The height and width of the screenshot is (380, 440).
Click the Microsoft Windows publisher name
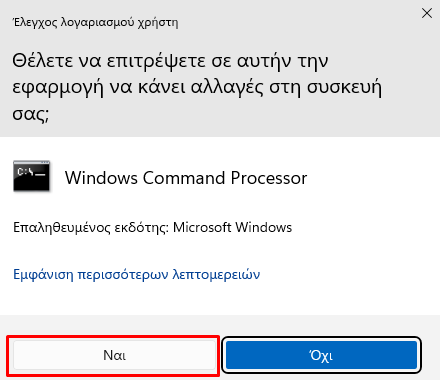click(x=232, y=227)
